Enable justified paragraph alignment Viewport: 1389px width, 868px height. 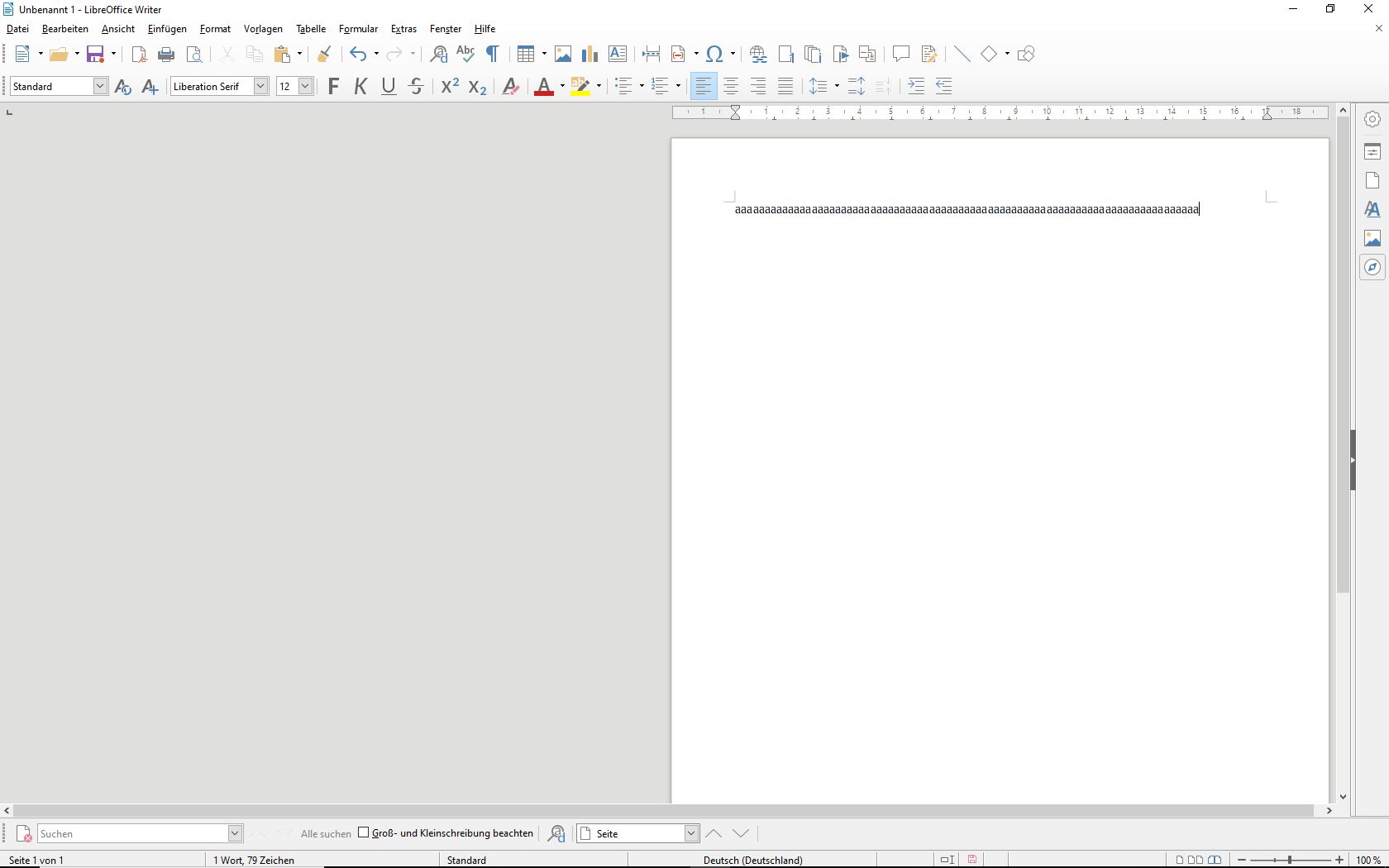[x=785, y=86]
